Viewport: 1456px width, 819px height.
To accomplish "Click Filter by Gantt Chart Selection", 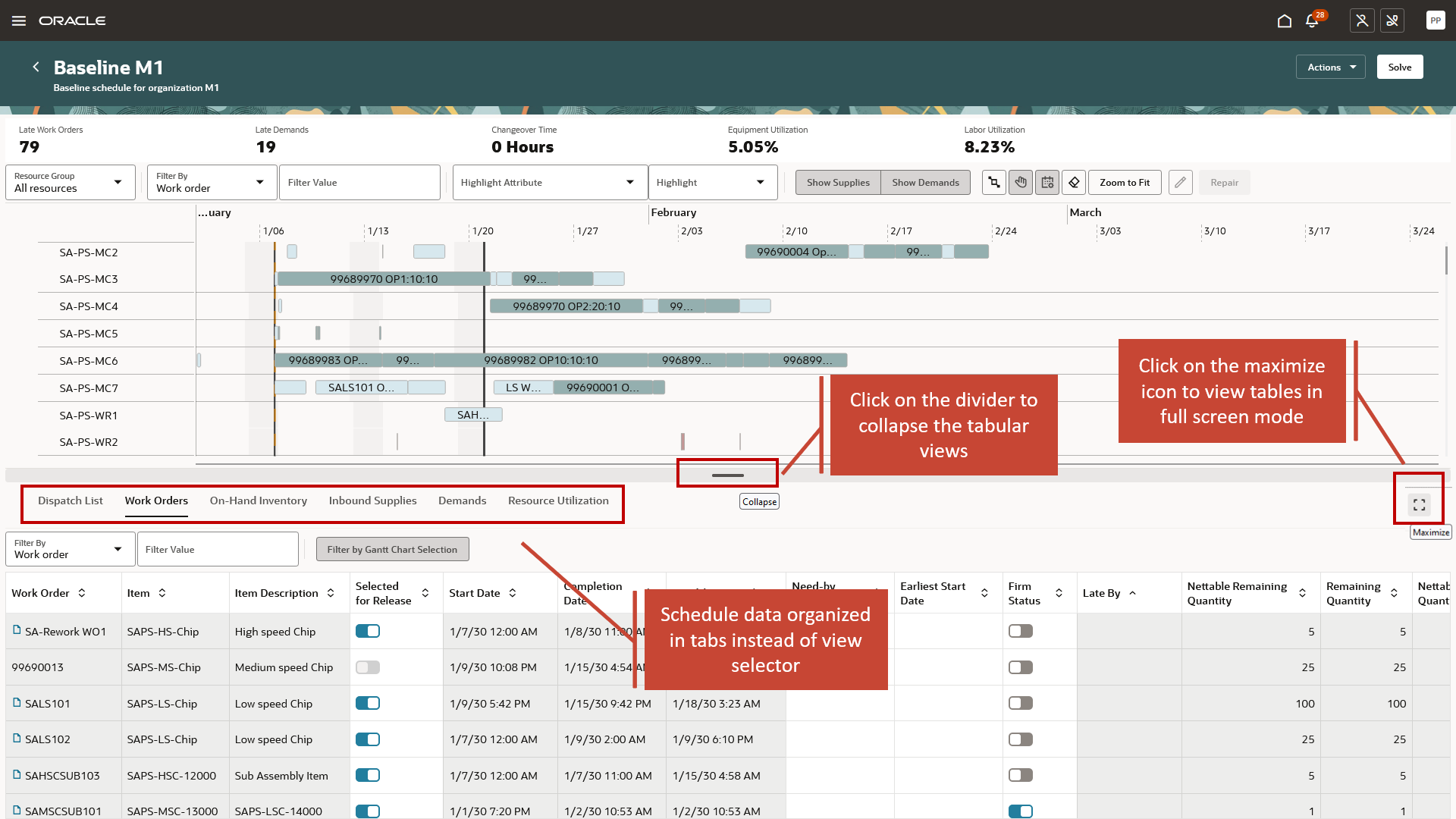I will point(392,549).
